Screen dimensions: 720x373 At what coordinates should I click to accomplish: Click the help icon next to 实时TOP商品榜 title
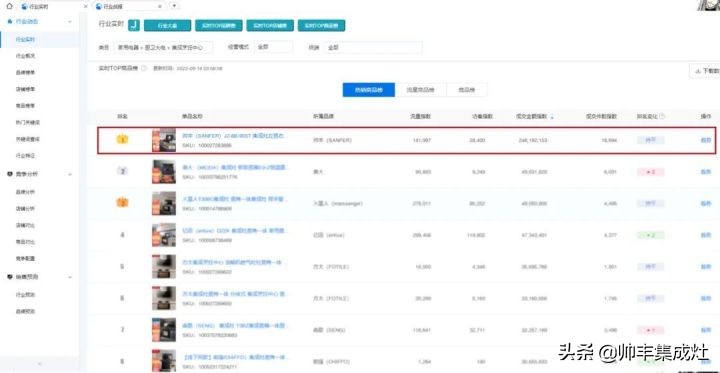[x=144, y=68]
